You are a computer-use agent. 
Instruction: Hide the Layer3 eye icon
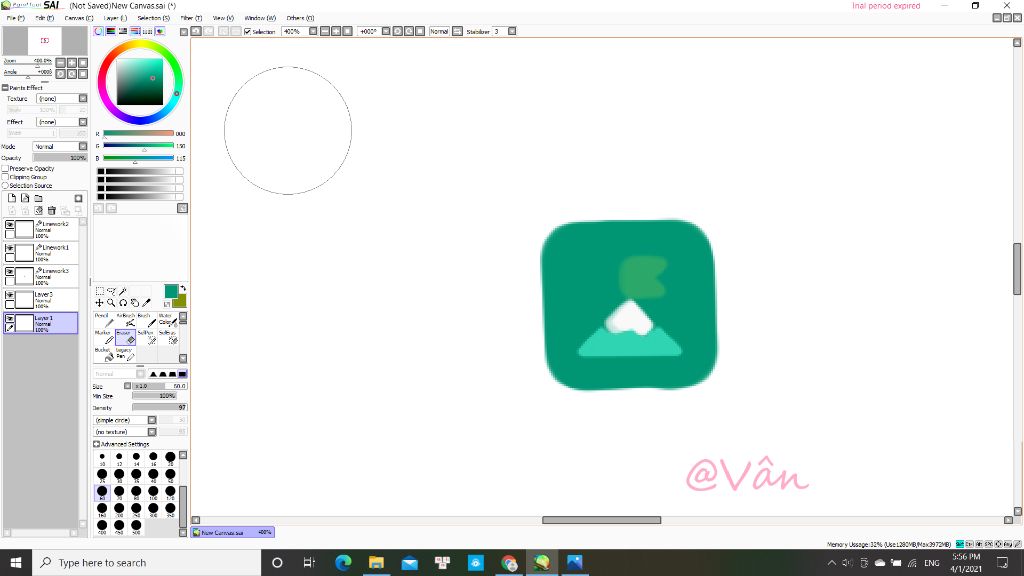point(10,295)
